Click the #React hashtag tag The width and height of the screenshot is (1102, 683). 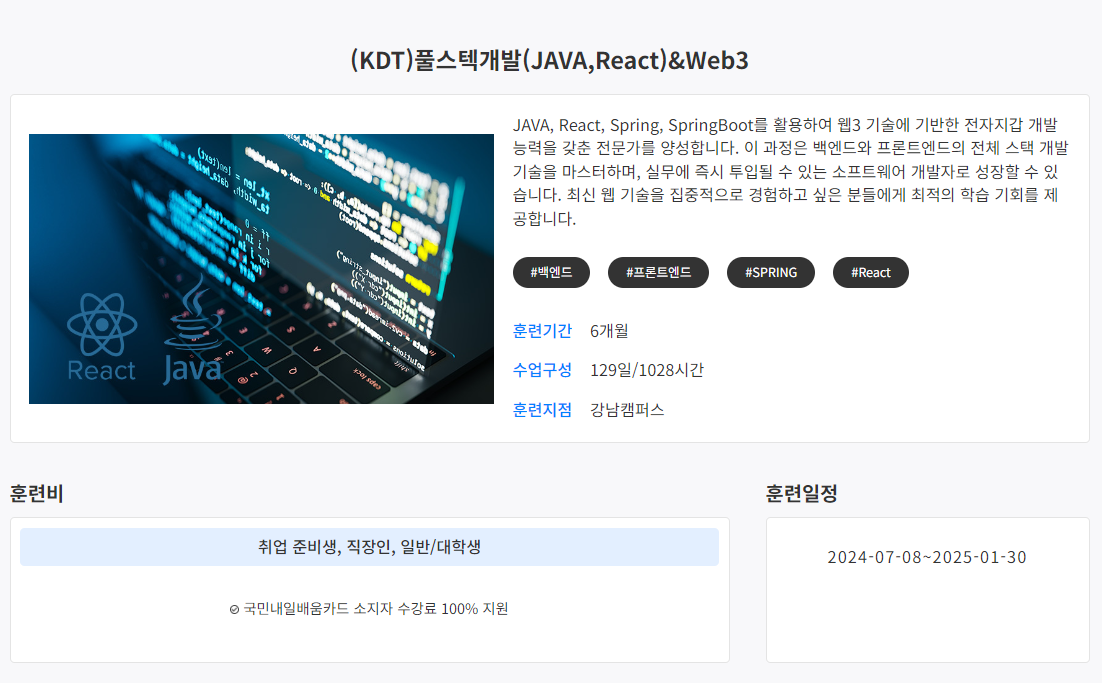tap(870, 272)
